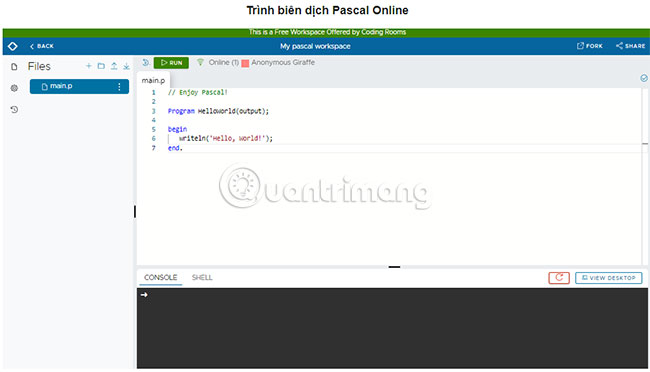Click the begin keyword line
650x372 pixels.
(x=177, y=129)
